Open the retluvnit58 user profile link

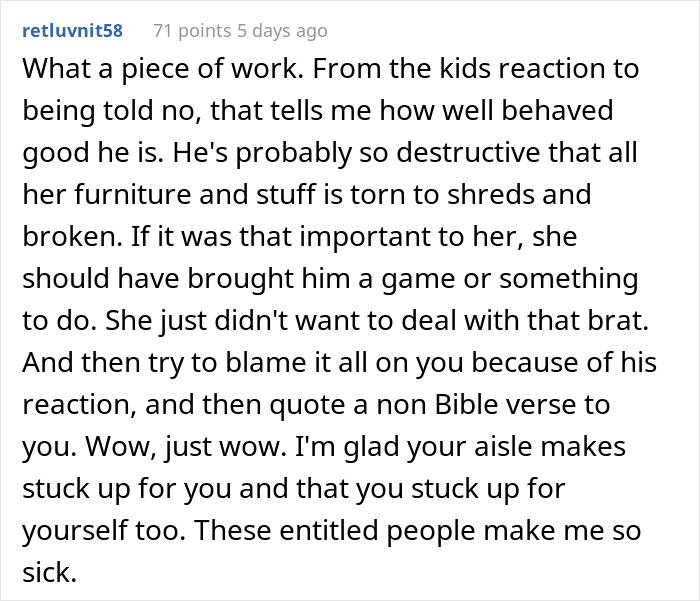pyautogui.click(x=72, y=31)
